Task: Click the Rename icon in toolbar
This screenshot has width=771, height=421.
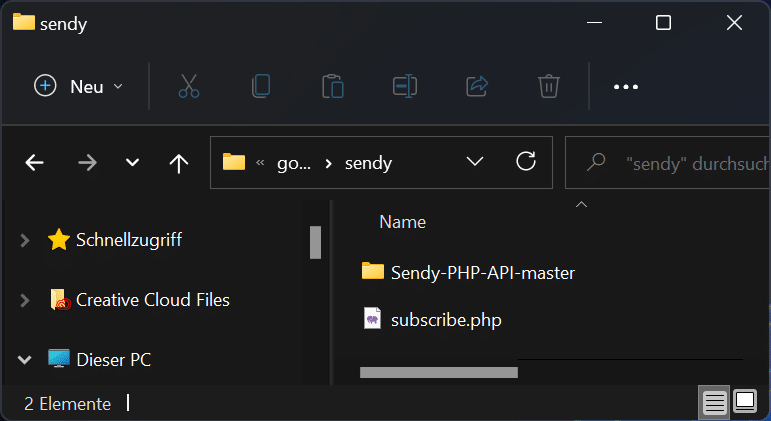Action: point(405,86)
